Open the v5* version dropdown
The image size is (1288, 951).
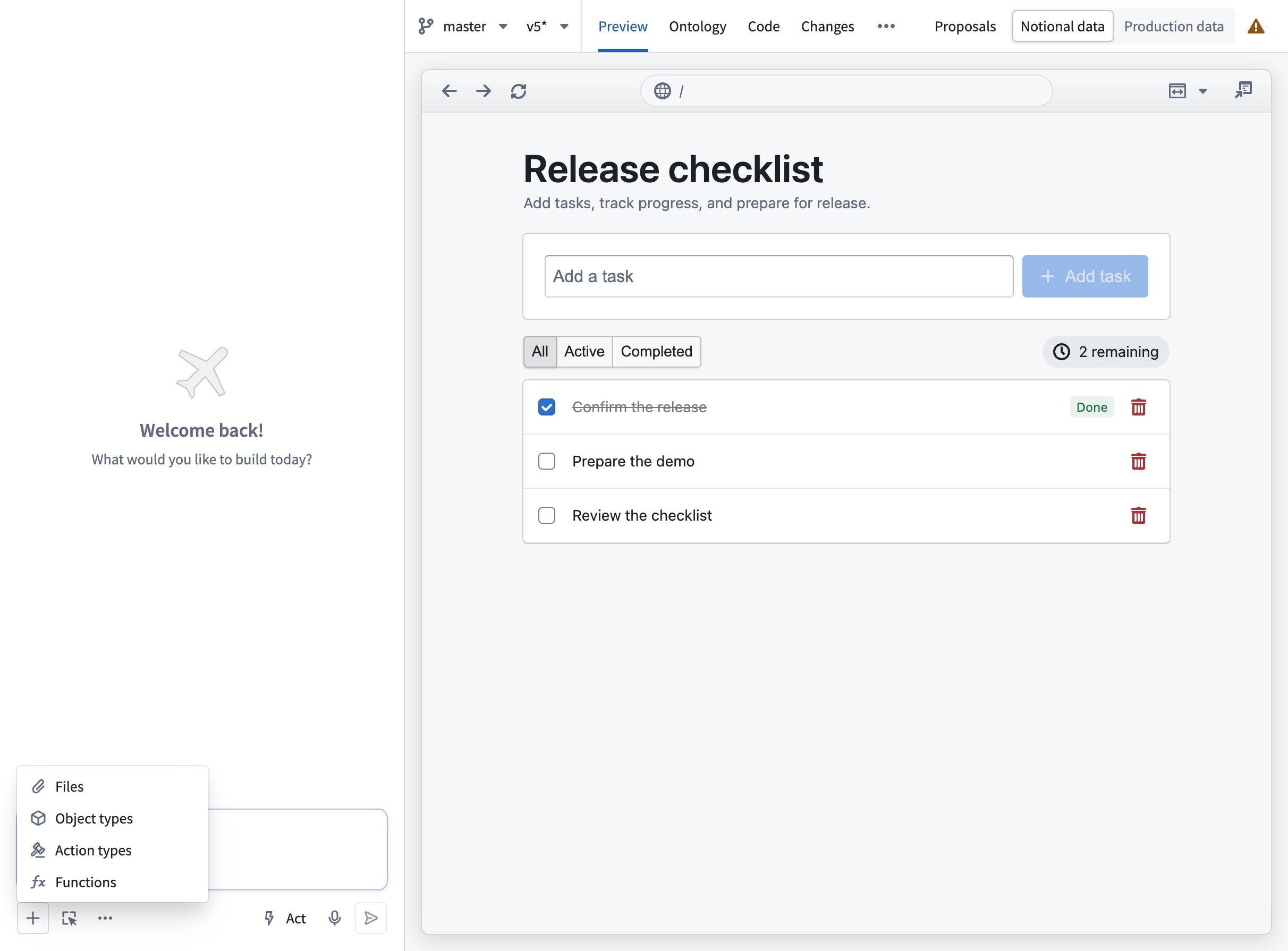pos(564,27)
